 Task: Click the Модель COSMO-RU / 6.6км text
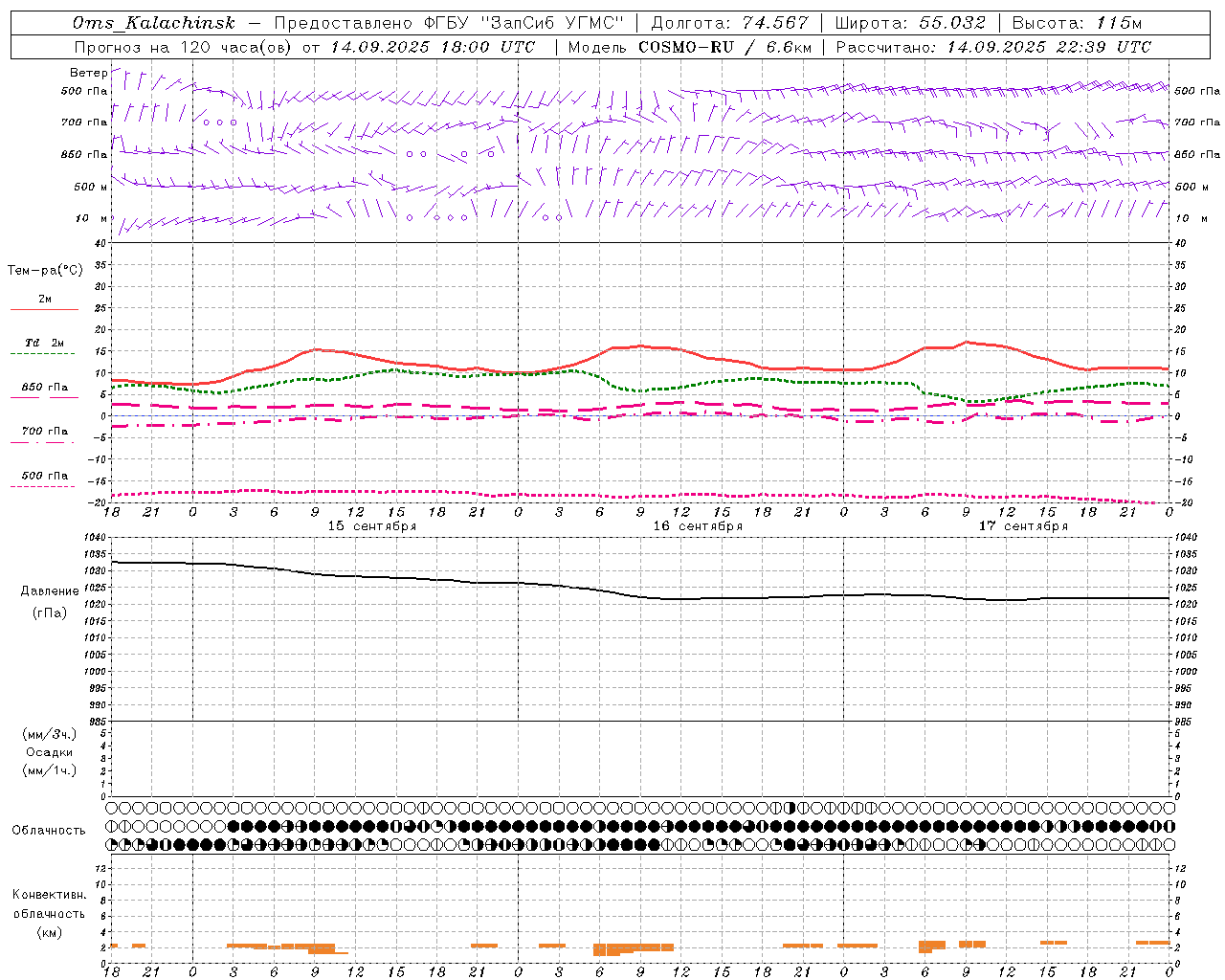coord(689,46)
